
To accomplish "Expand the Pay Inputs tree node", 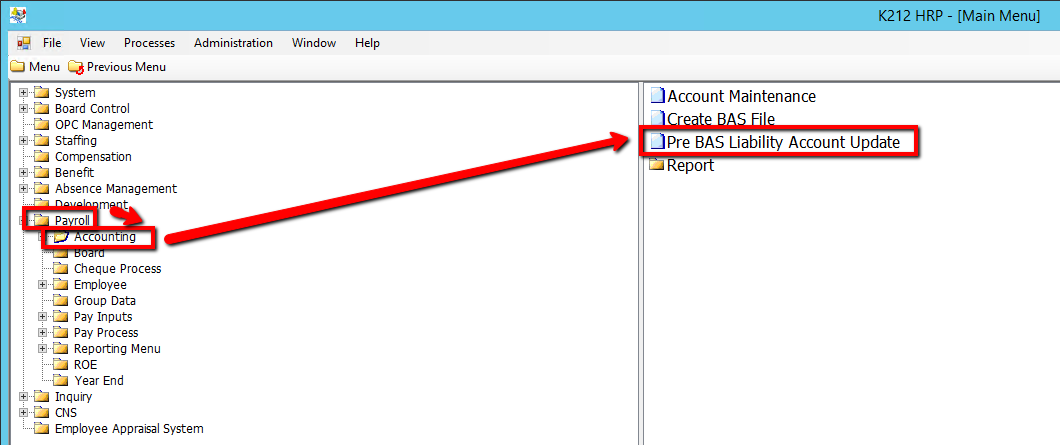I will pos(42,317).
